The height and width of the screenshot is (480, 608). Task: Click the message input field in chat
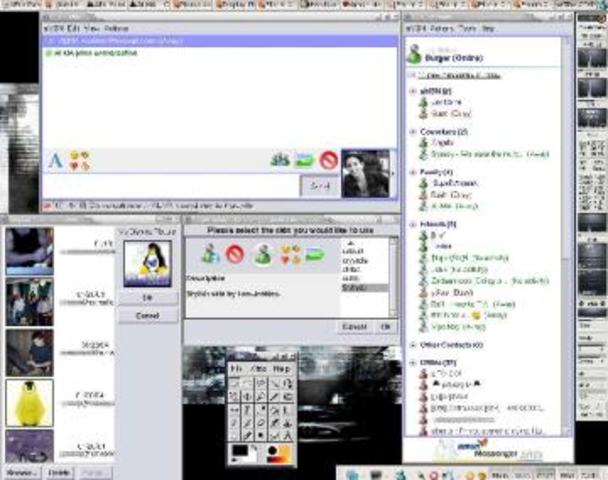pos(171,186)
